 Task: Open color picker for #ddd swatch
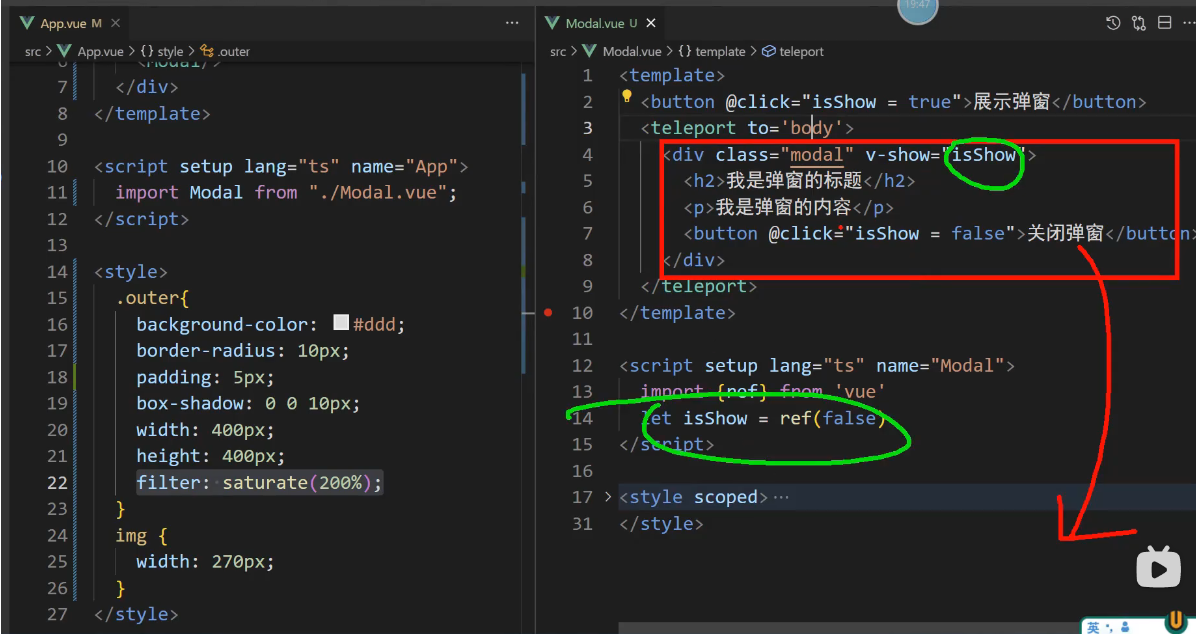[341, 323]
